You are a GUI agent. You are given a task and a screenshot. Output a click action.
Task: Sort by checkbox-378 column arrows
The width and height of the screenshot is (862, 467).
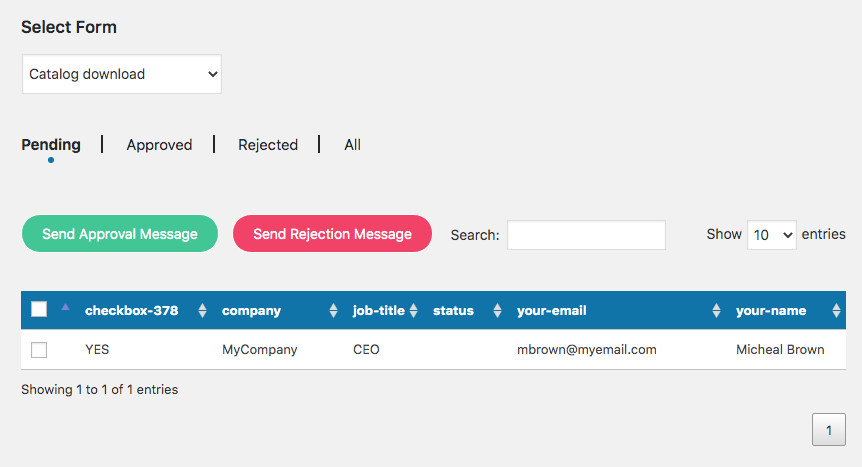(202, 310)
